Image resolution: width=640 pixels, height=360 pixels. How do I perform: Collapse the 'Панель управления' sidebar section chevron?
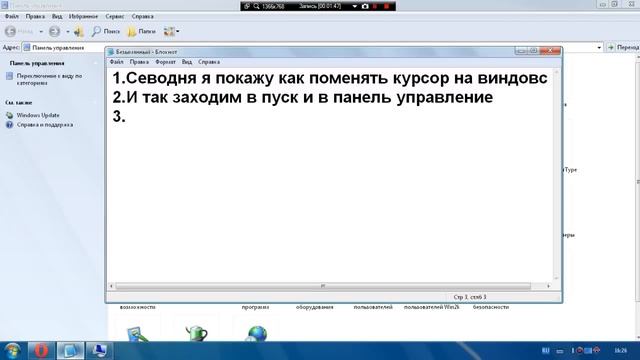[x=96, y=63]
